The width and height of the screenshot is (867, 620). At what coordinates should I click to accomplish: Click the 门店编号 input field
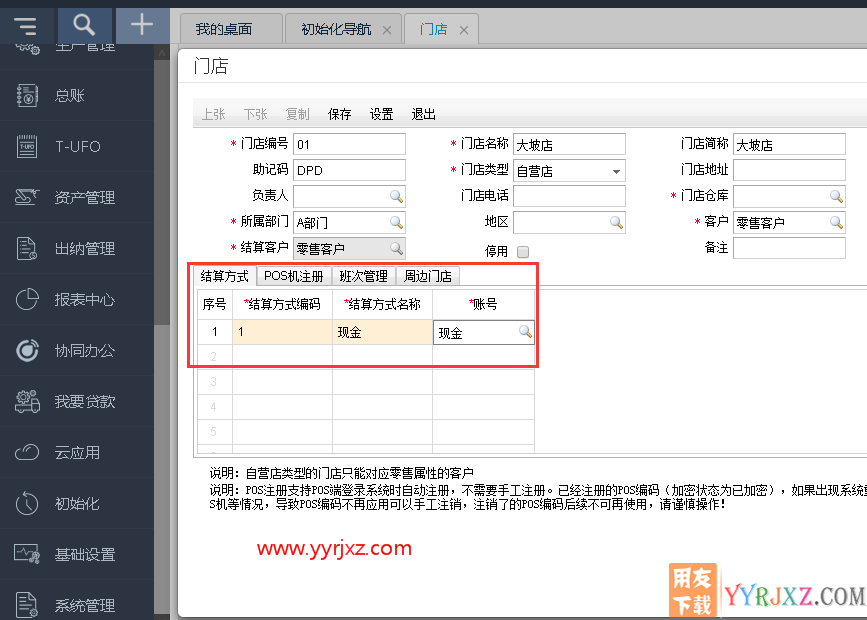coord(349,144)
